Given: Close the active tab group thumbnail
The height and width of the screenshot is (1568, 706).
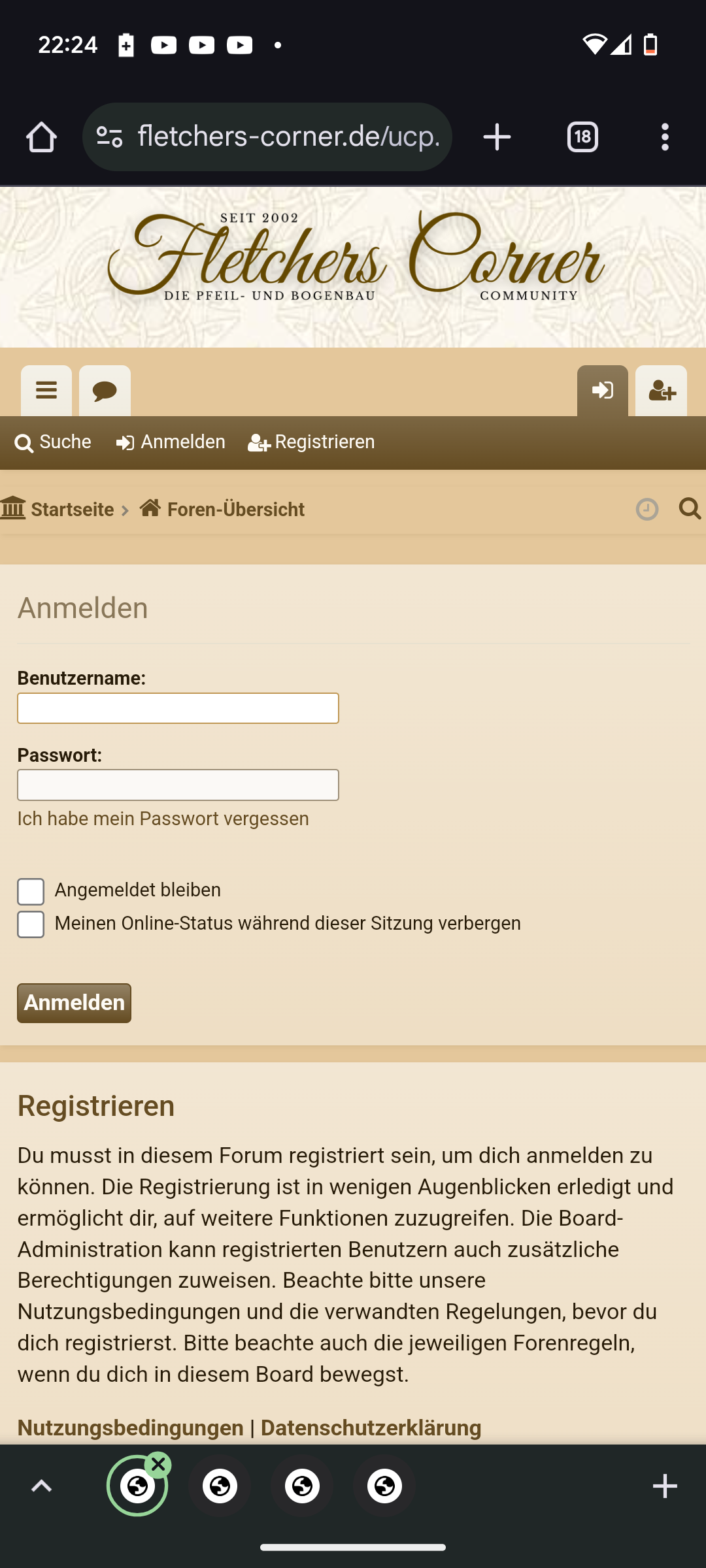Looking at the screenshot, I should [x=158, y=1465].
